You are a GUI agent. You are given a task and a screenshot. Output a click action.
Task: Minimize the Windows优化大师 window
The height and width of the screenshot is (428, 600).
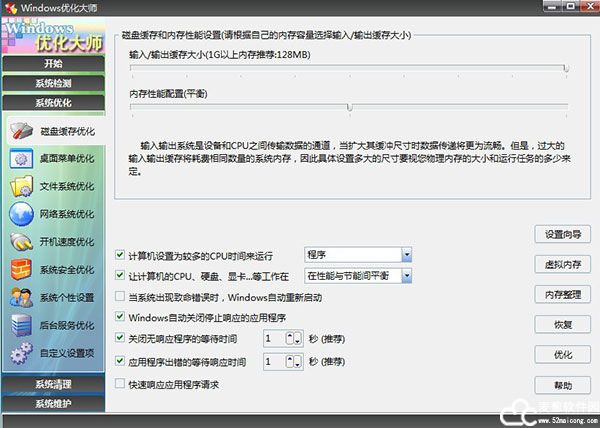pyautogui.click(x=552, y=6)
